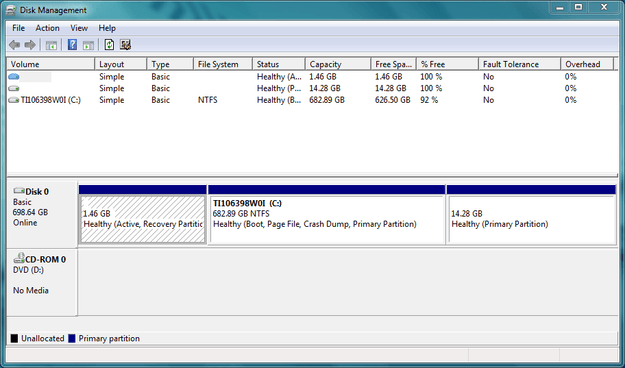The height and width of the screenshot is (368, 625).
Task: Click the 682.89 GB capacity cell
Action: tap(327, 100)
